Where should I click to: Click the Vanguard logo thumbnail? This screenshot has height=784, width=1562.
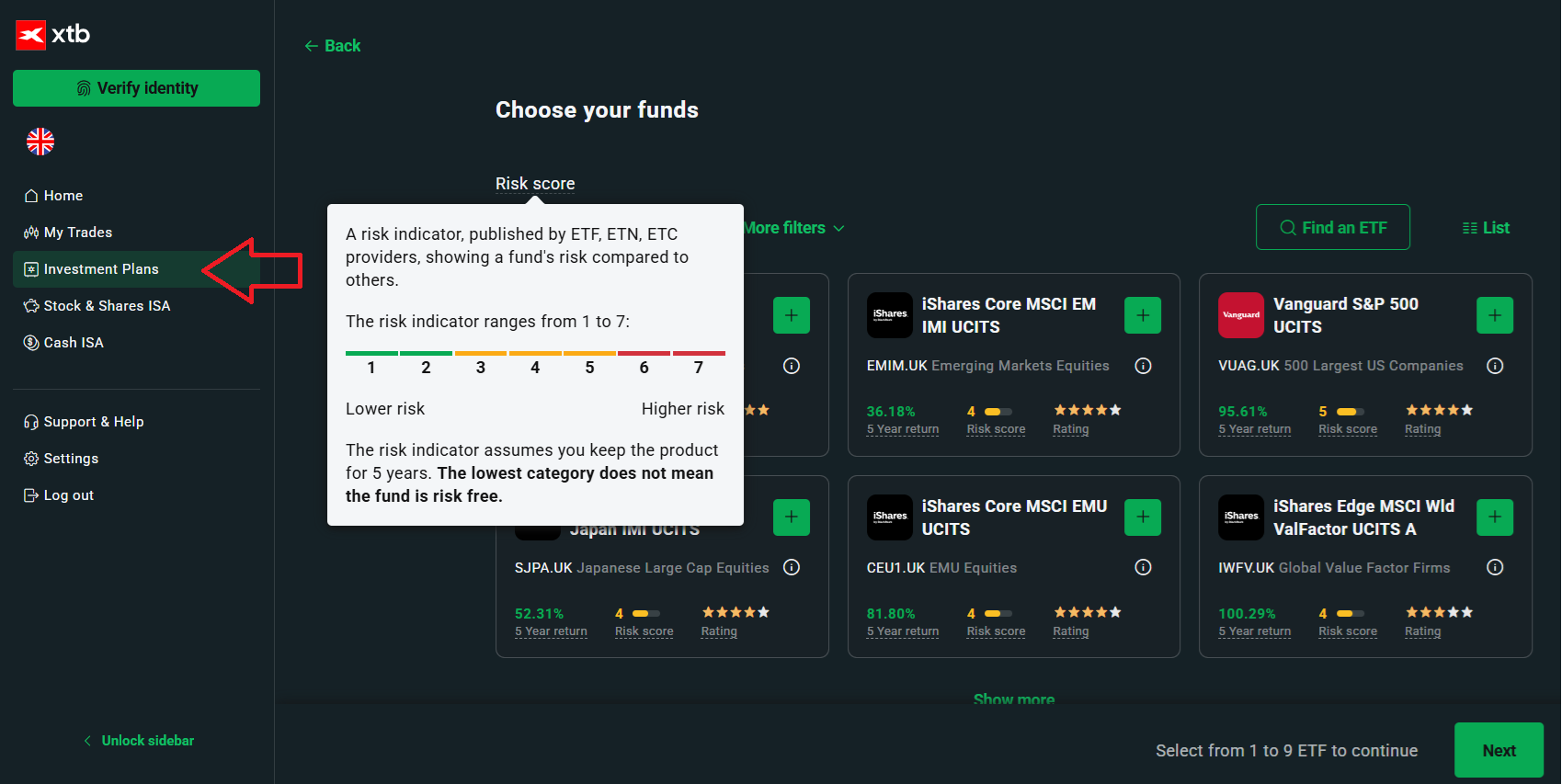pos(1241,315)
